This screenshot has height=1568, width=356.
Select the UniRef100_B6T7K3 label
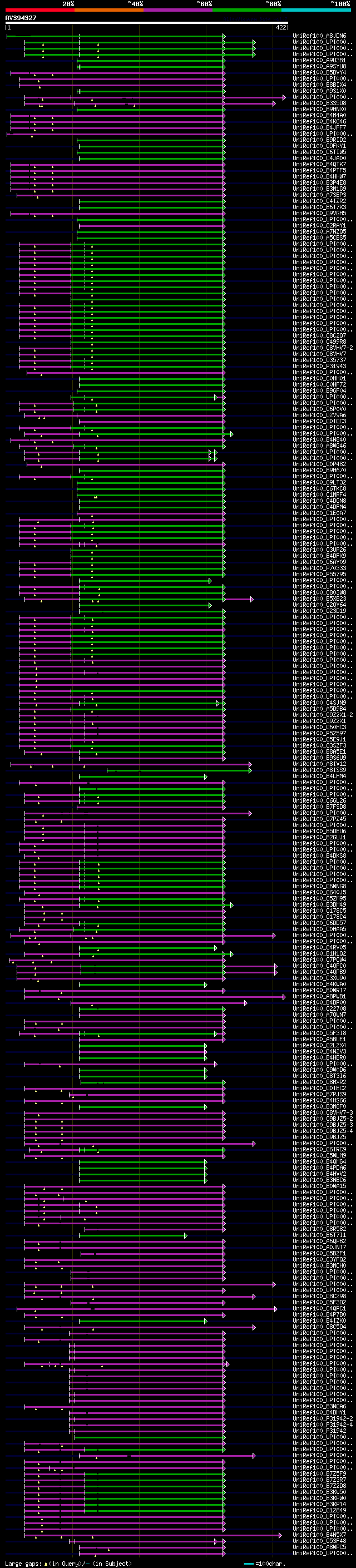pyautogui.click(x=319, y=207)
